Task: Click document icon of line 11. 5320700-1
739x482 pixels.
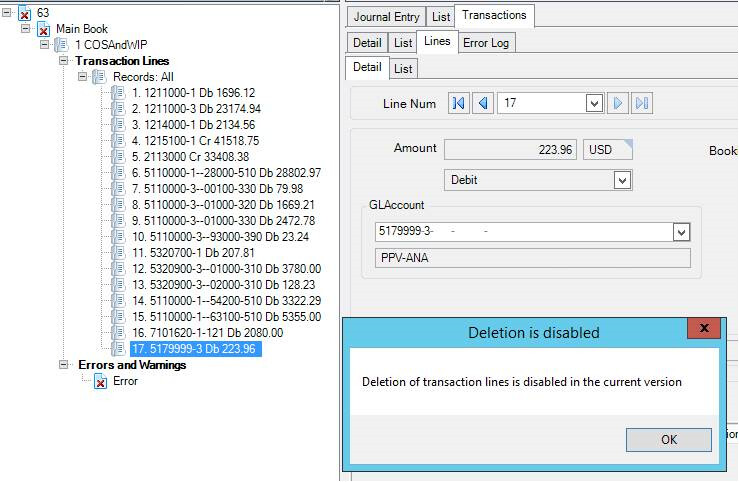Action: [x=118, y=253]
